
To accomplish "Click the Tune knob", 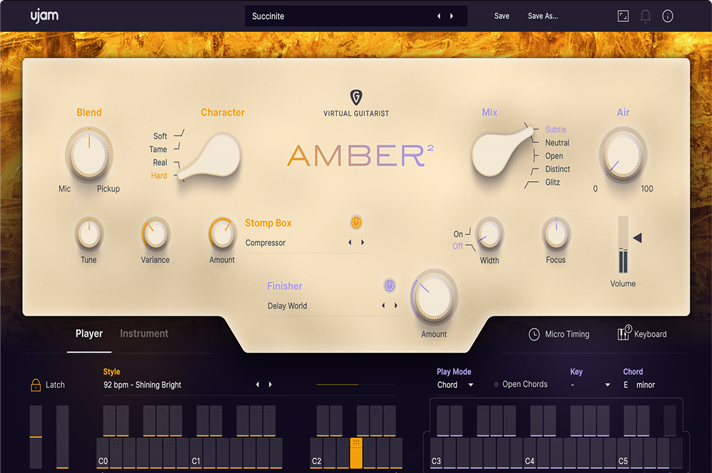I will point(89,234).
